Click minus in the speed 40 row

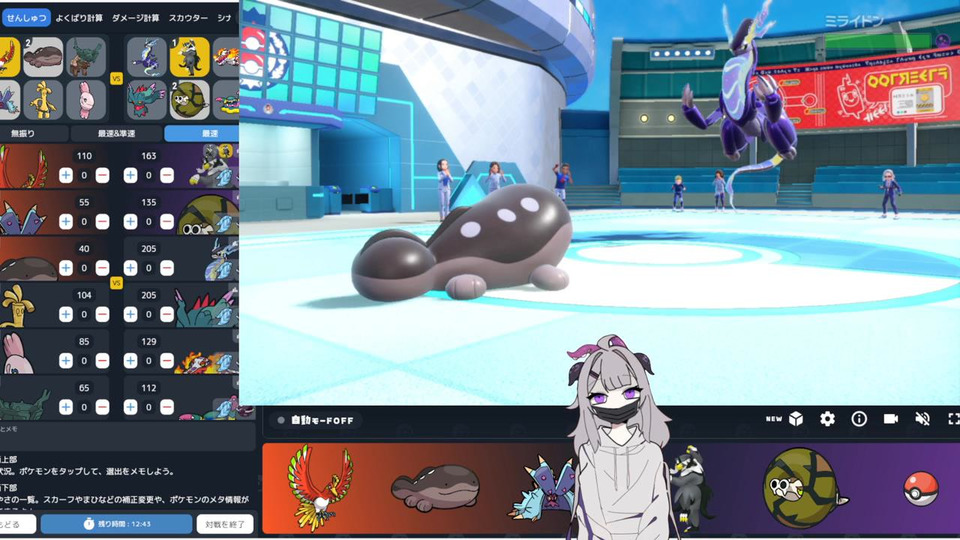tap(102, 268)
